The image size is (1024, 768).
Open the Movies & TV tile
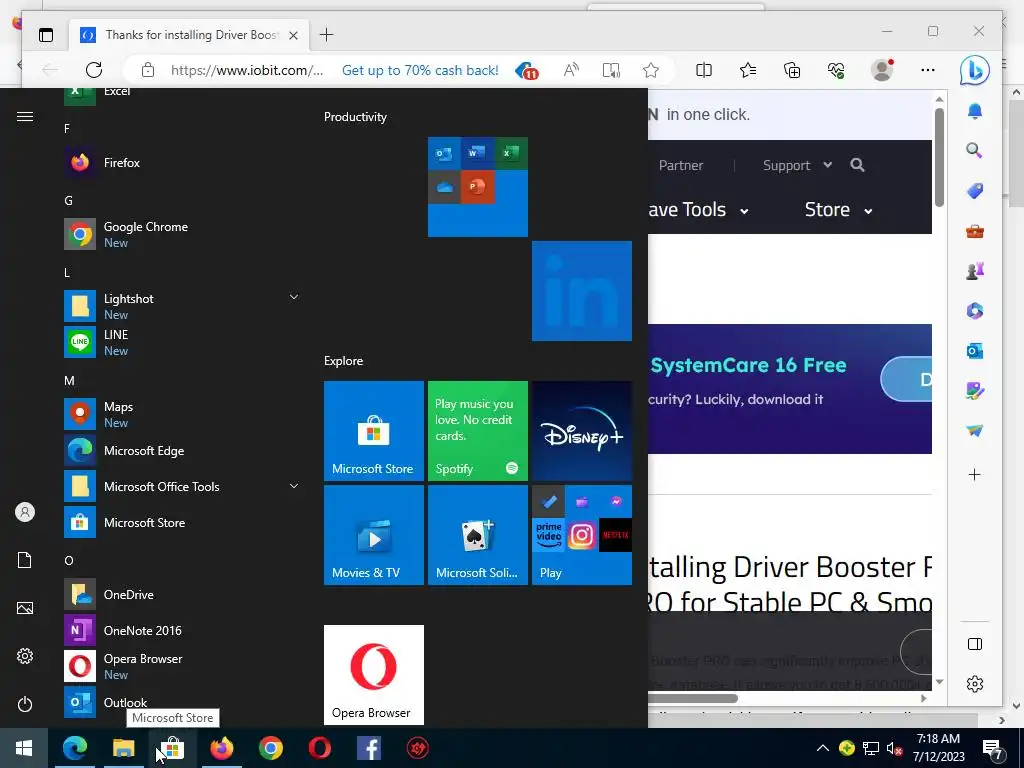click(x=374, y=535)
